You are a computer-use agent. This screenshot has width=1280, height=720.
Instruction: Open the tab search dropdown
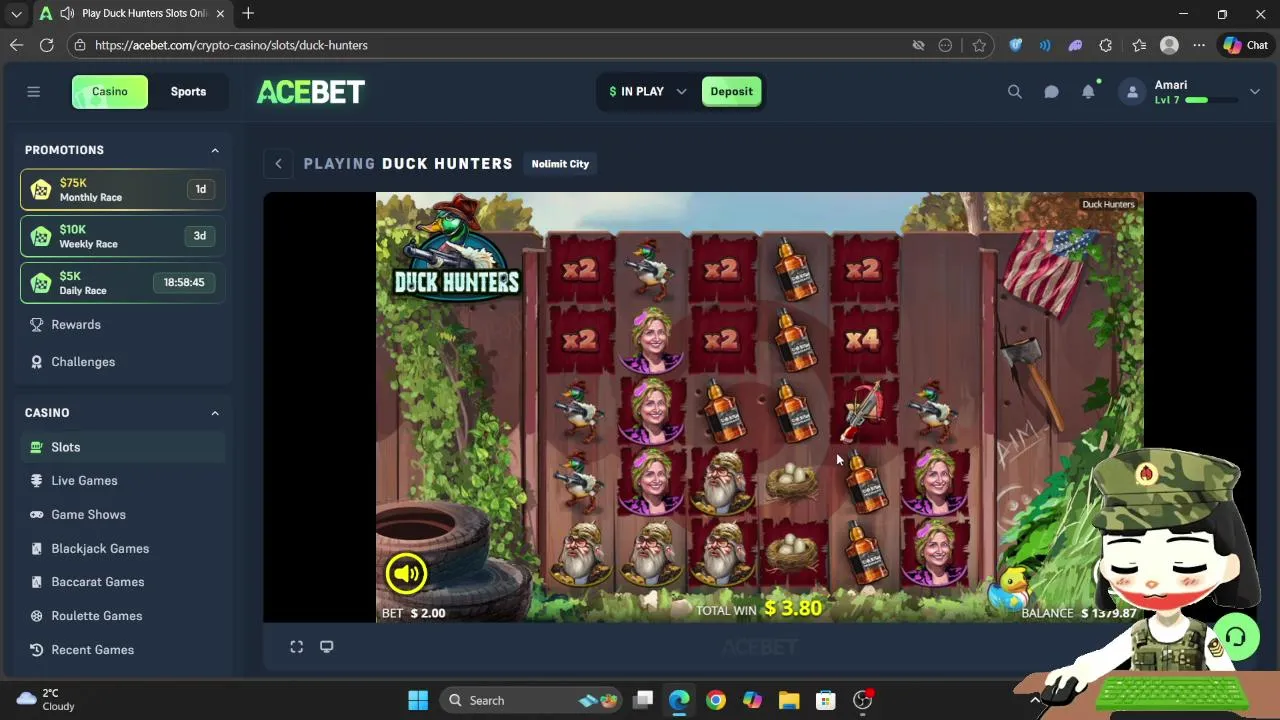(x=16, y=14)
